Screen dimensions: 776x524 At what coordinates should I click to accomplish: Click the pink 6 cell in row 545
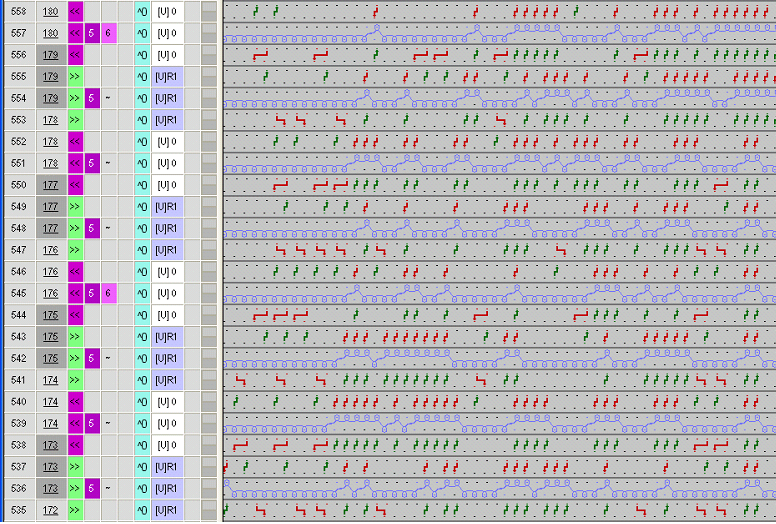pyautogui.click(x=109, y=293)
